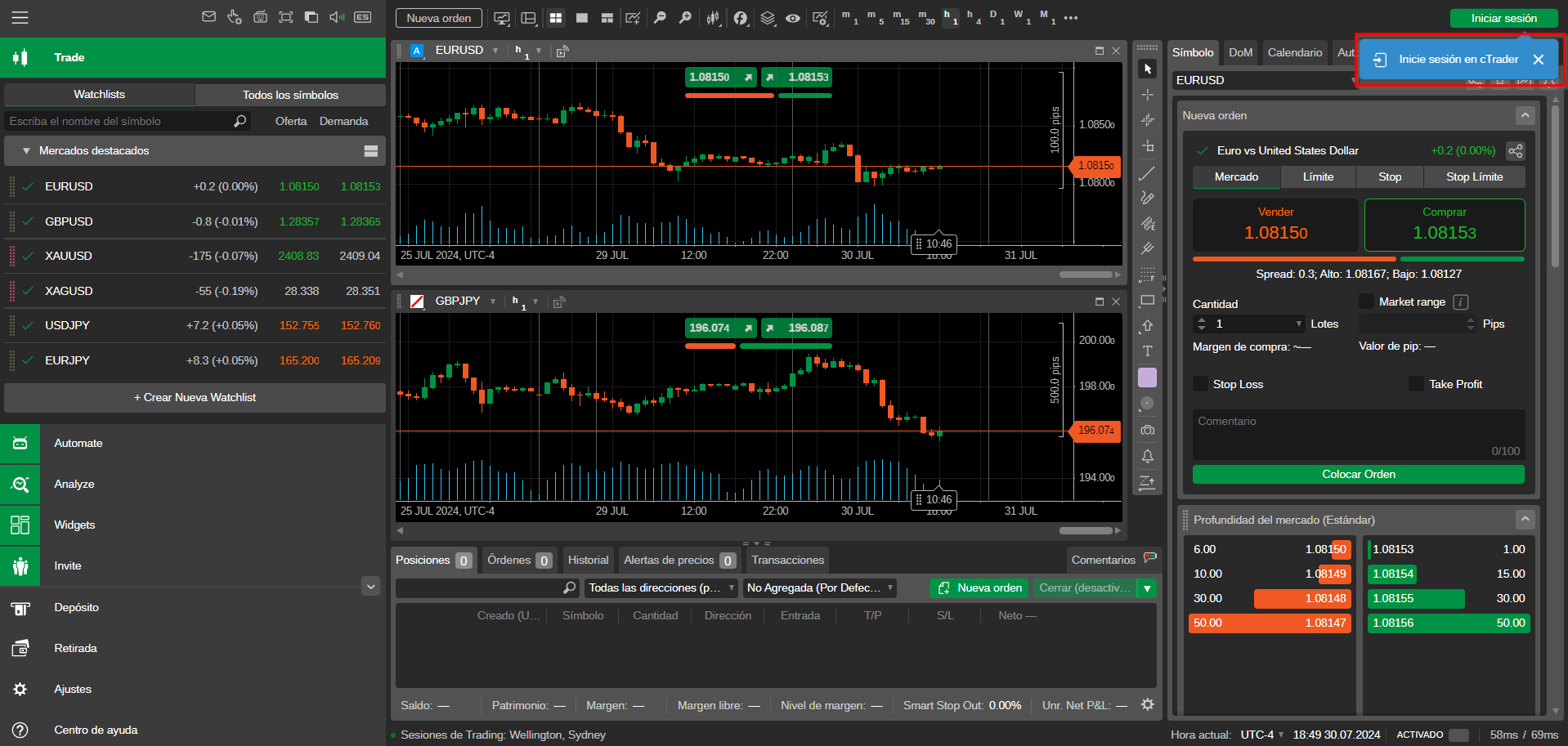Select the trend line drawing tool
The image size is (1568, 746).
click(x=1147, y=173)
